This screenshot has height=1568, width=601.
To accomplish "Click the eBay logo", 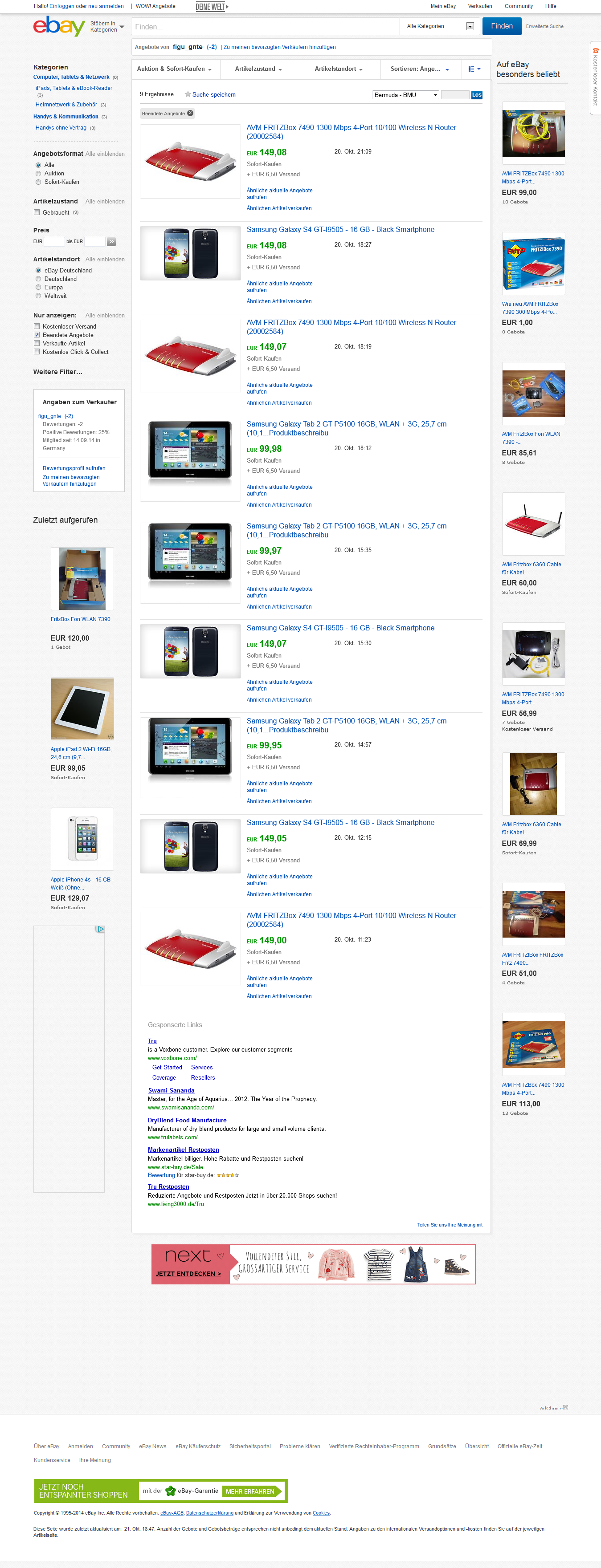I will tap(58, 26).
